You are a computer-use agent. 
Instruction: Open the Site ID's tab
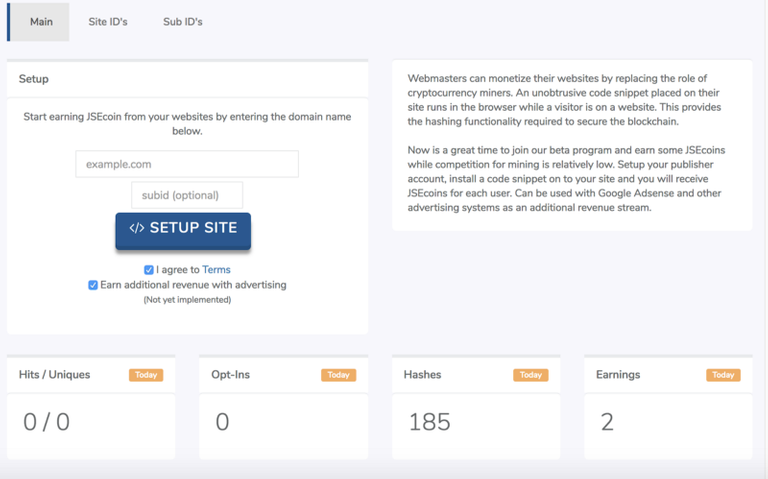click(108, 22)
